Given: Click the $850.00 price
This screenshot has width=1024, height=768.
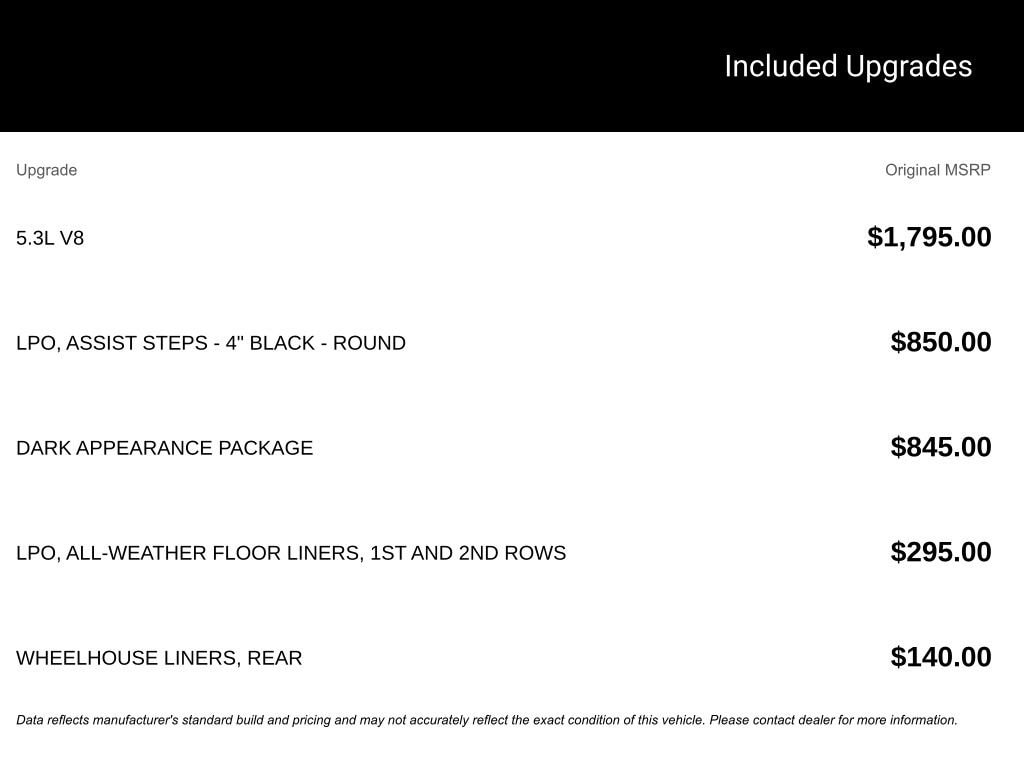Looking at the screenshot, I should (941, 342).
